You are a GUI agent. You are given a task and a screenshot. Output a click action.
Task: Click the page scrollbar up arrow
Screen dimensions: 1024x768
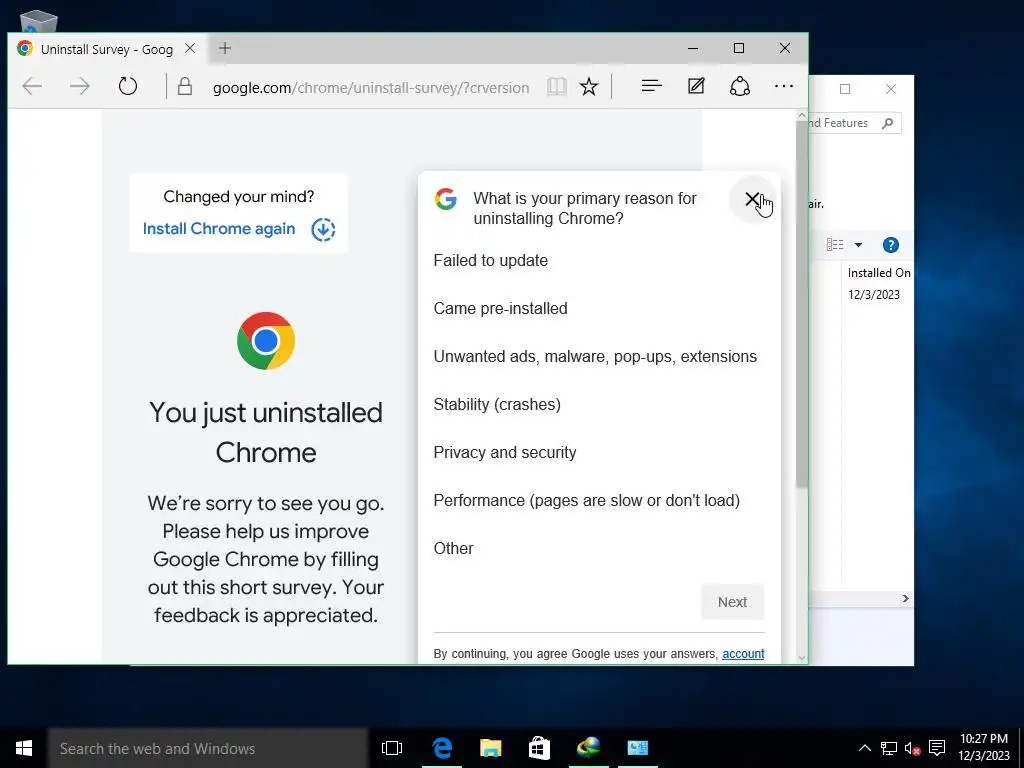(x=802, y=116)
